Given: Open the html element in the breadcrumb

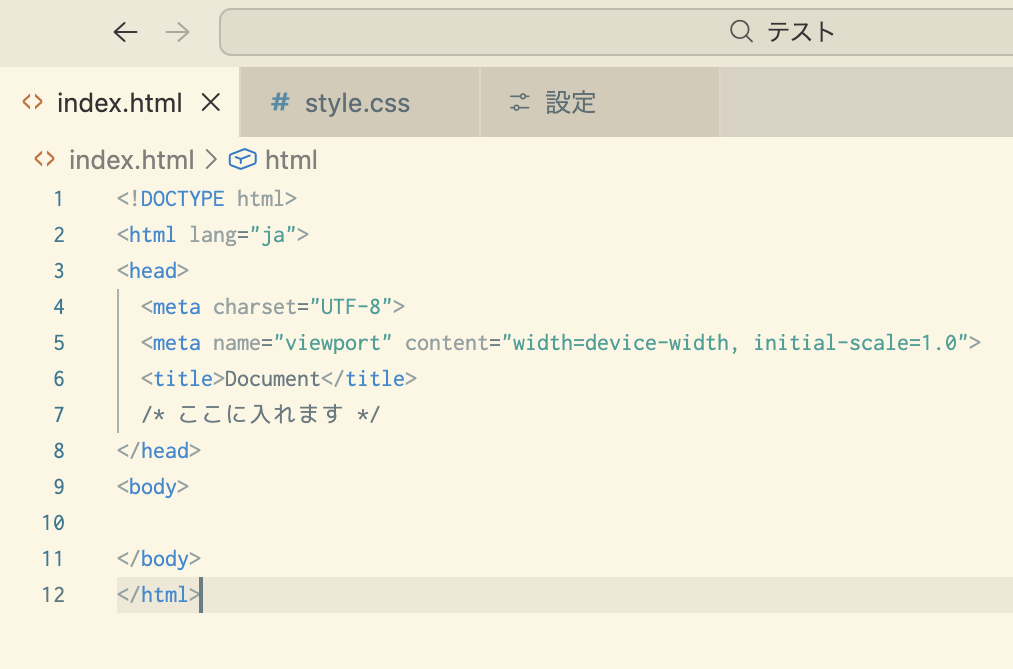Looking at the screenshot, I should (292, 159).
